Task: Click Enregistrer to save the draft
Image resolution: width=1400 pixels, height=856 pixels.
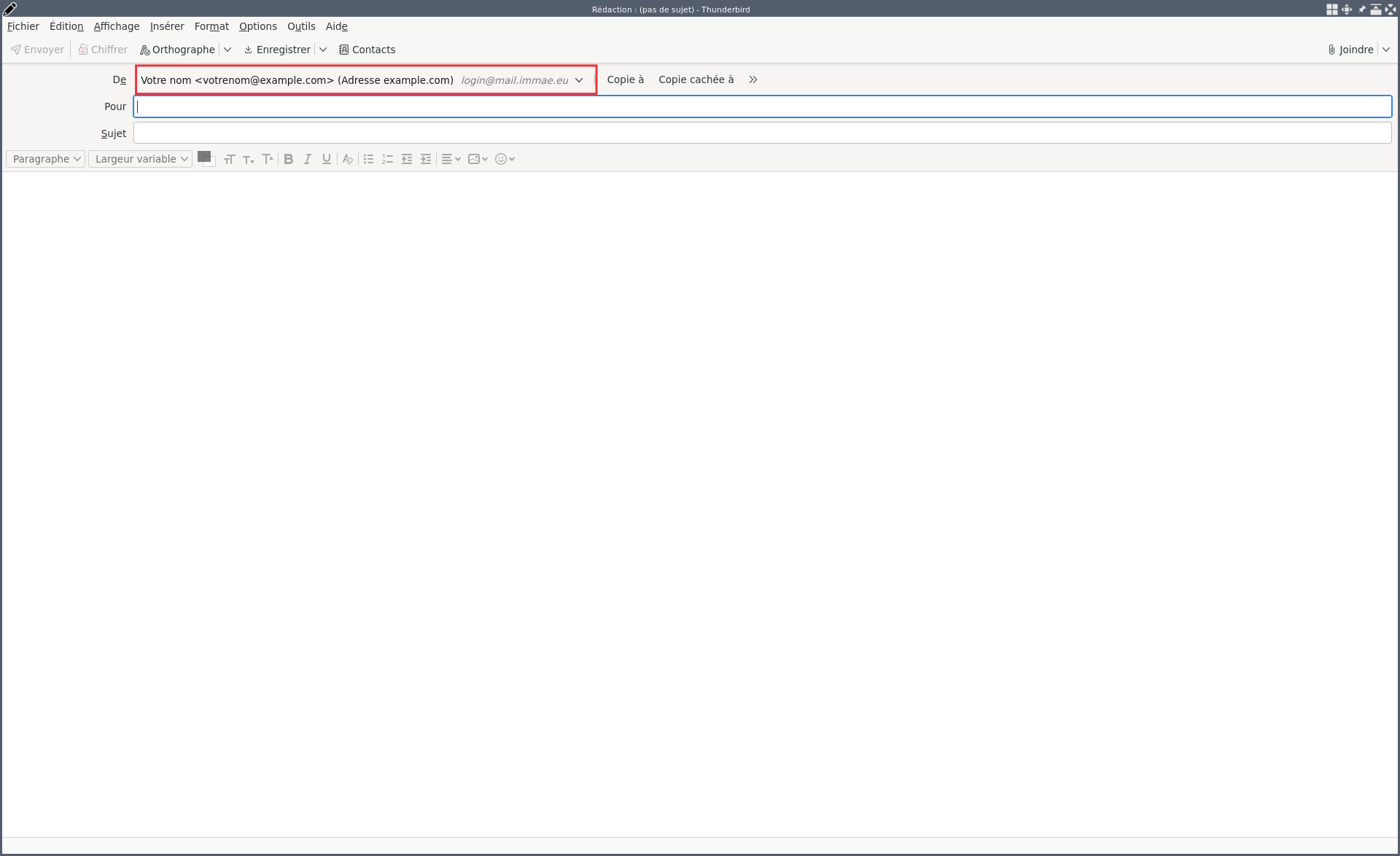Action: coord(277,50)
